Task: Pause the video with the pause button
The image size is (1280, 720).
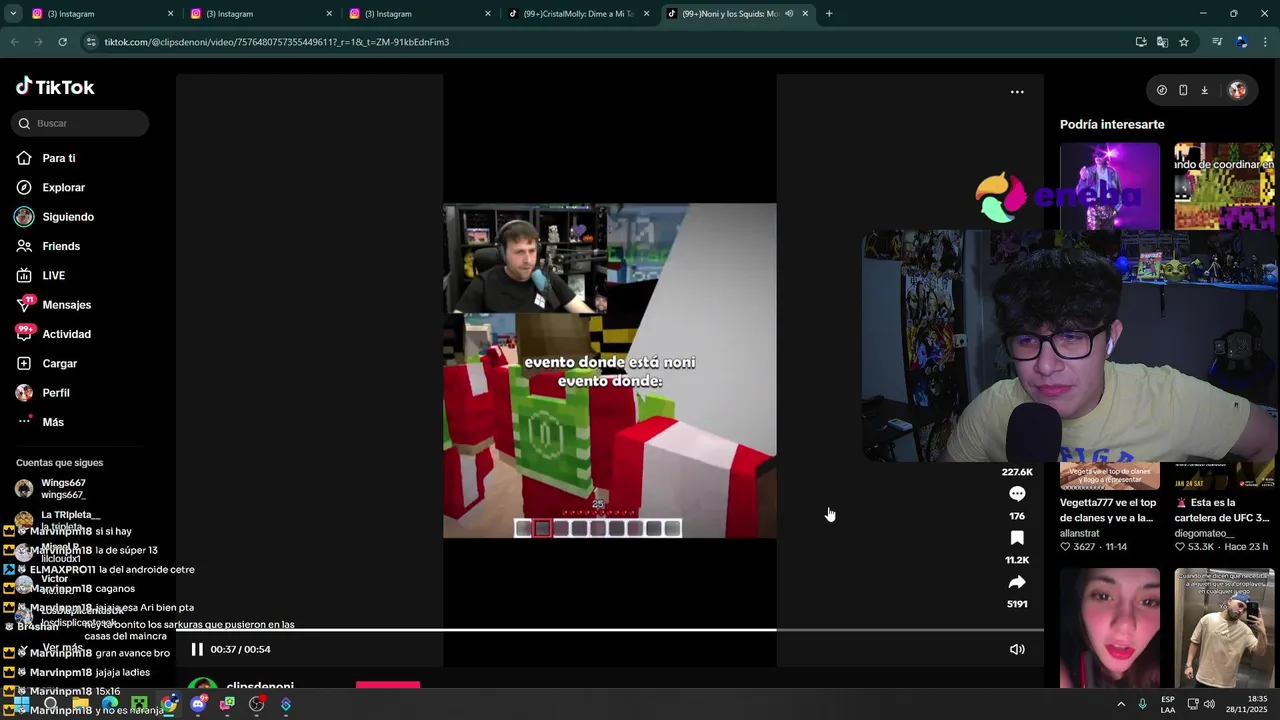Action: click(x=197, y=649)
